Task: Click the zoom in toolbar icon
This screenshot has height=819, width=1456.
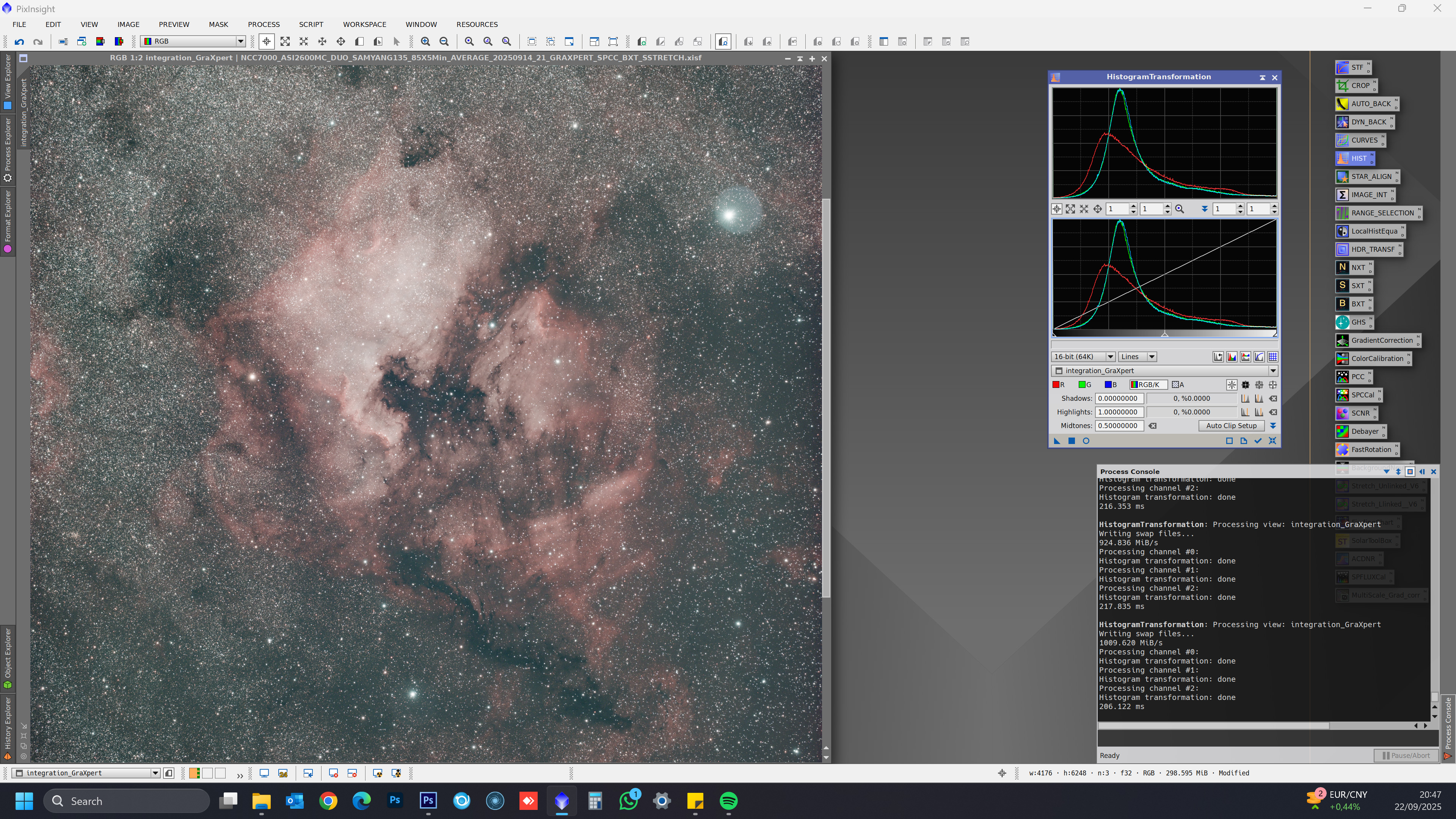Action: coord(425,41)
